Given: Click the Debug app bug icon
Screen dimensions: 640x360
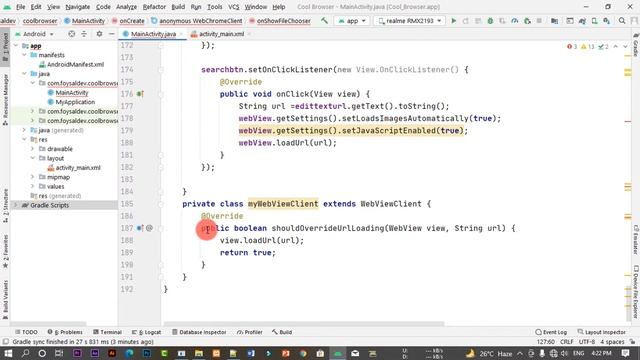Looking at the screenshot, I should coord(490,21).
